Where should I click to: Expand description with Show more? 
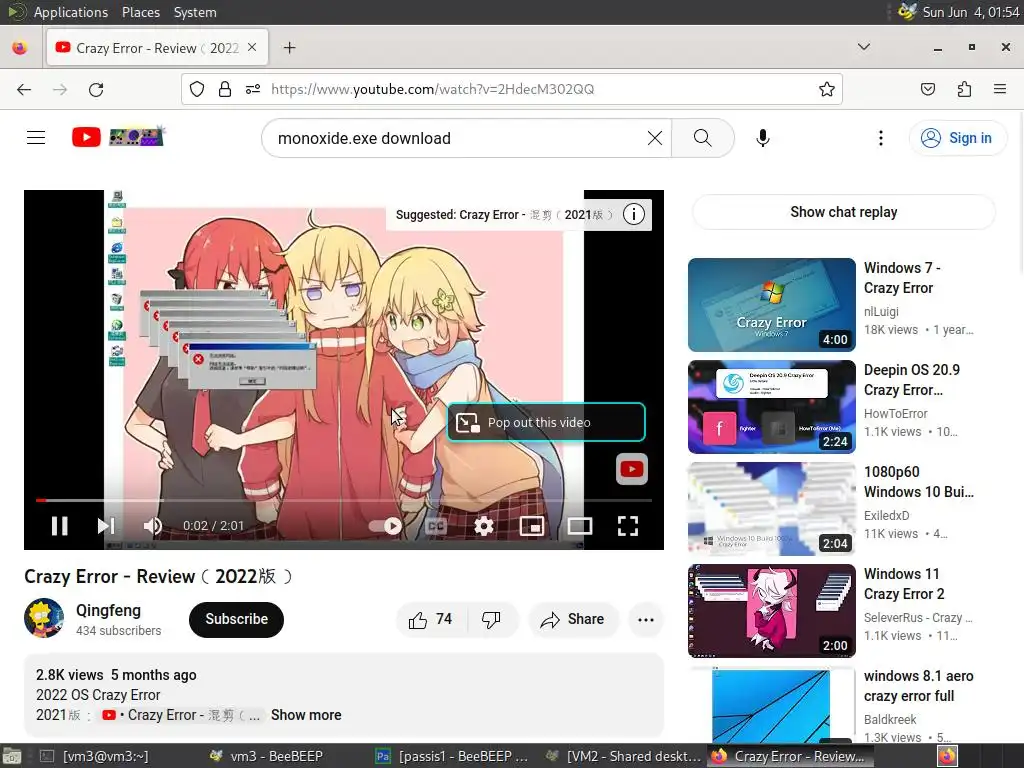[x=306, y=715]
